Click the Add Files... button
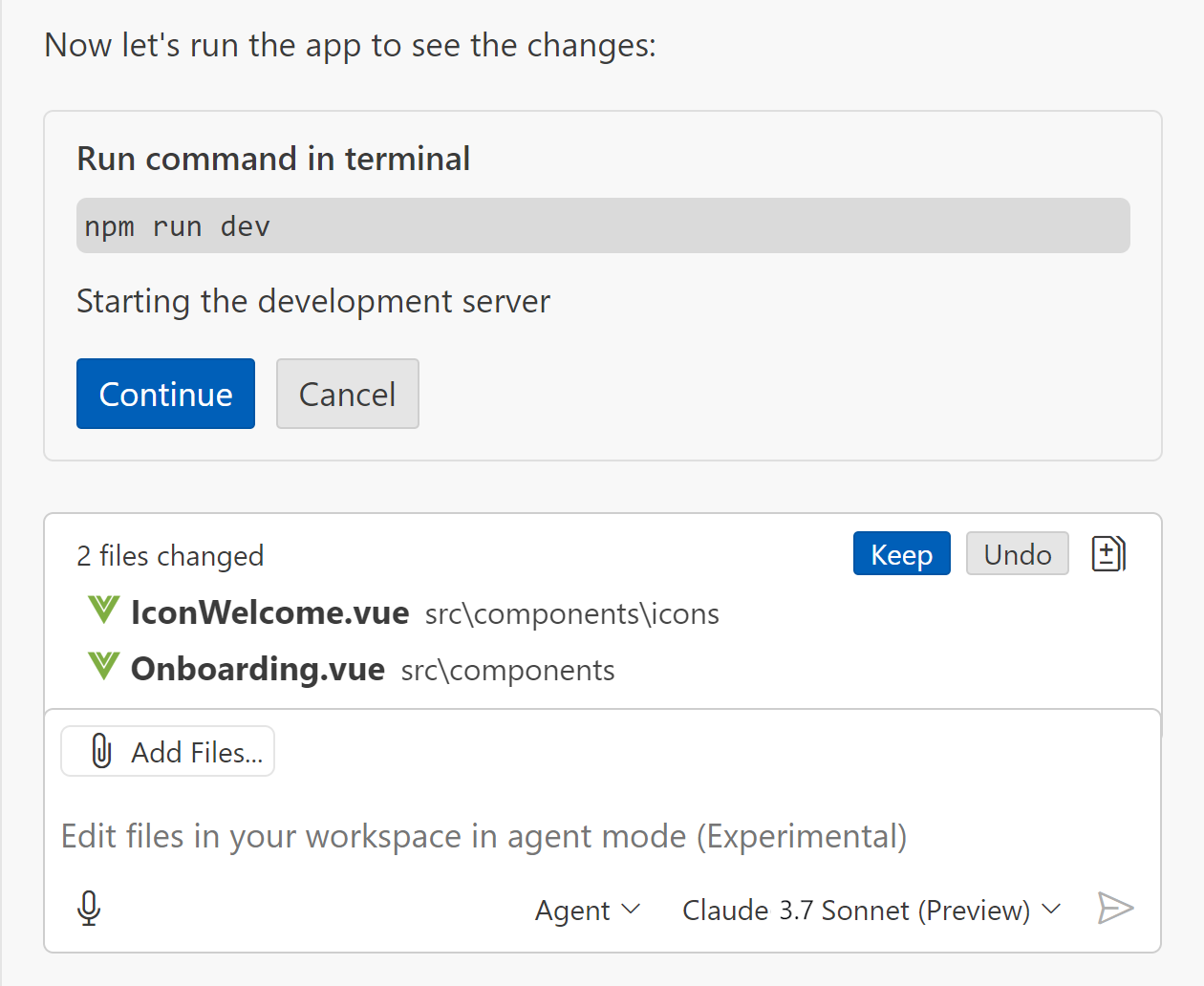Viewport: 1204px width, 986px height. pyautogui.click(x=168, y=752)
